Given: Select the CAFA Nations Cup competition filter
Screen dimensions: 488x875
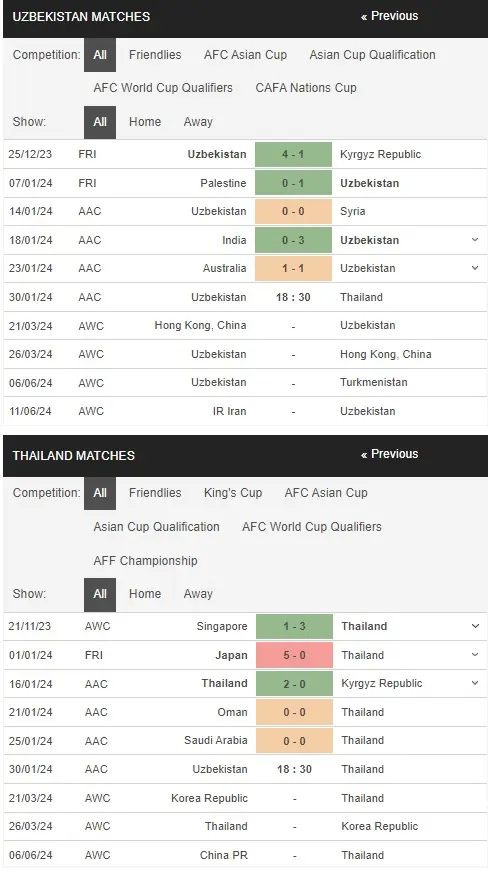Looking at the screenshot, I should tap(305, 88).
